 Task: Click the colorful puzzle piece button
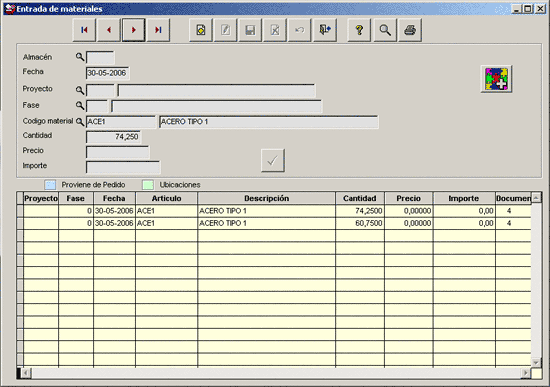(496, 79)
